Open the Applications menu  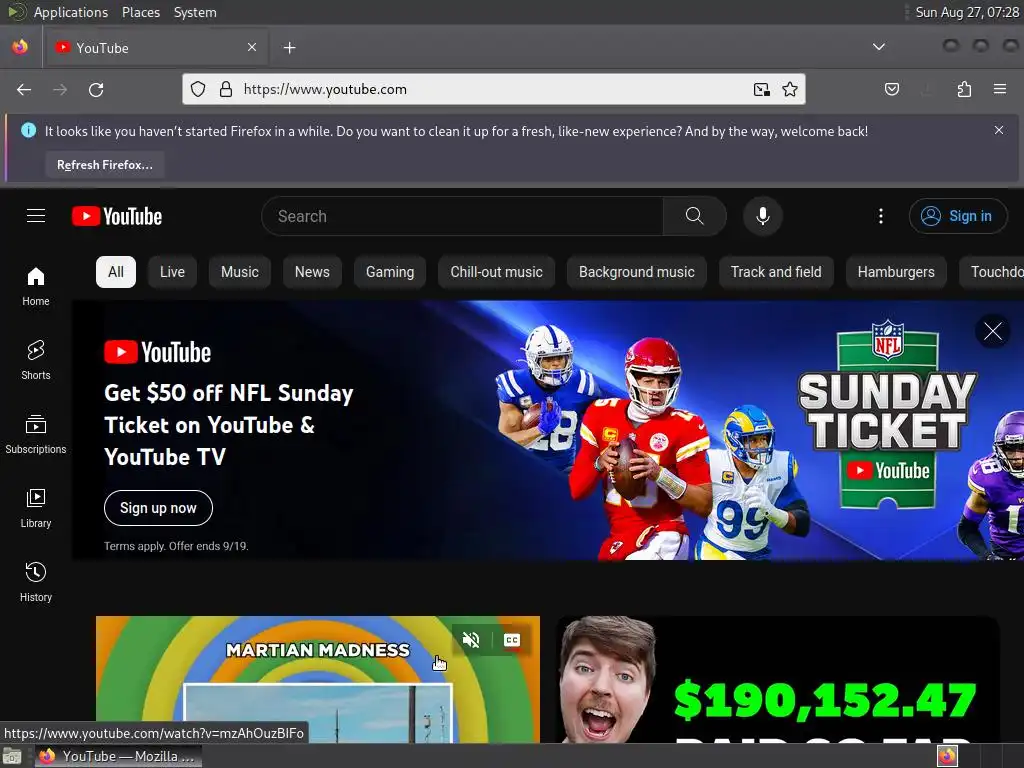(x=71, y=12)
